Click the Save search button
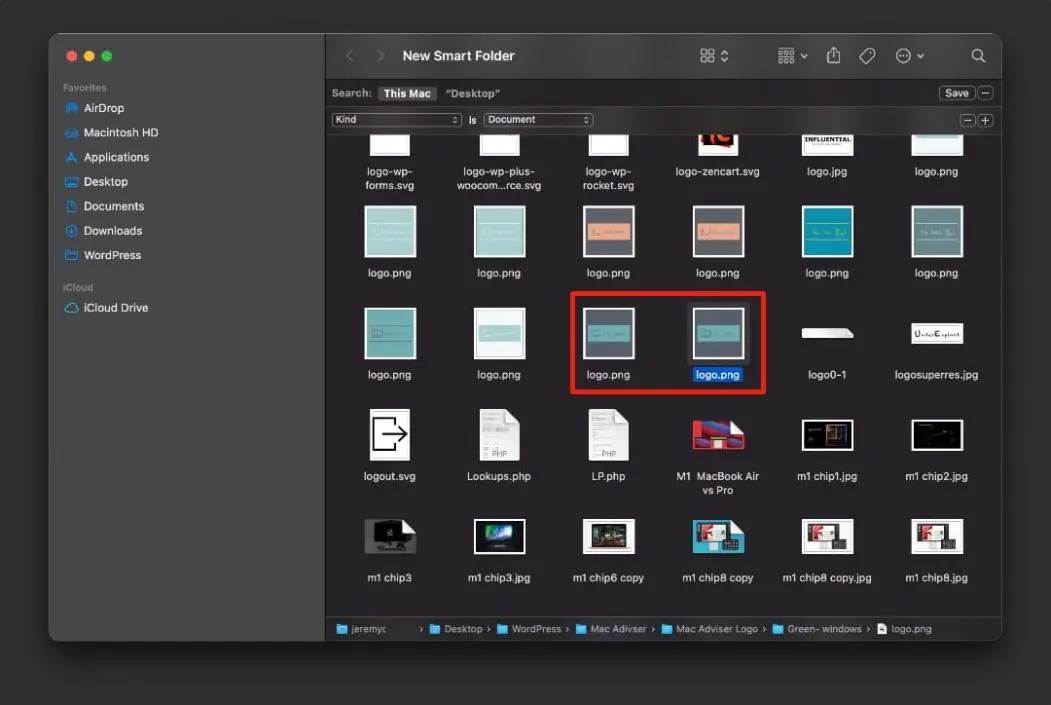The height and width of the screenshot is (705, 1051). click(957, 92)
